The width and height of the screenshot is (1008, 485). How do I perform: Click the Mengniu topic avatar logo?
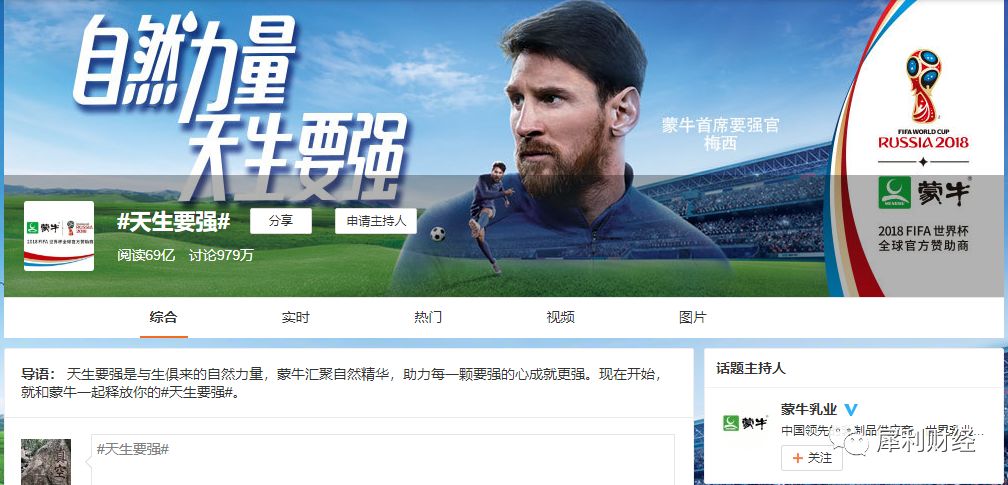(x=59, y=235)
